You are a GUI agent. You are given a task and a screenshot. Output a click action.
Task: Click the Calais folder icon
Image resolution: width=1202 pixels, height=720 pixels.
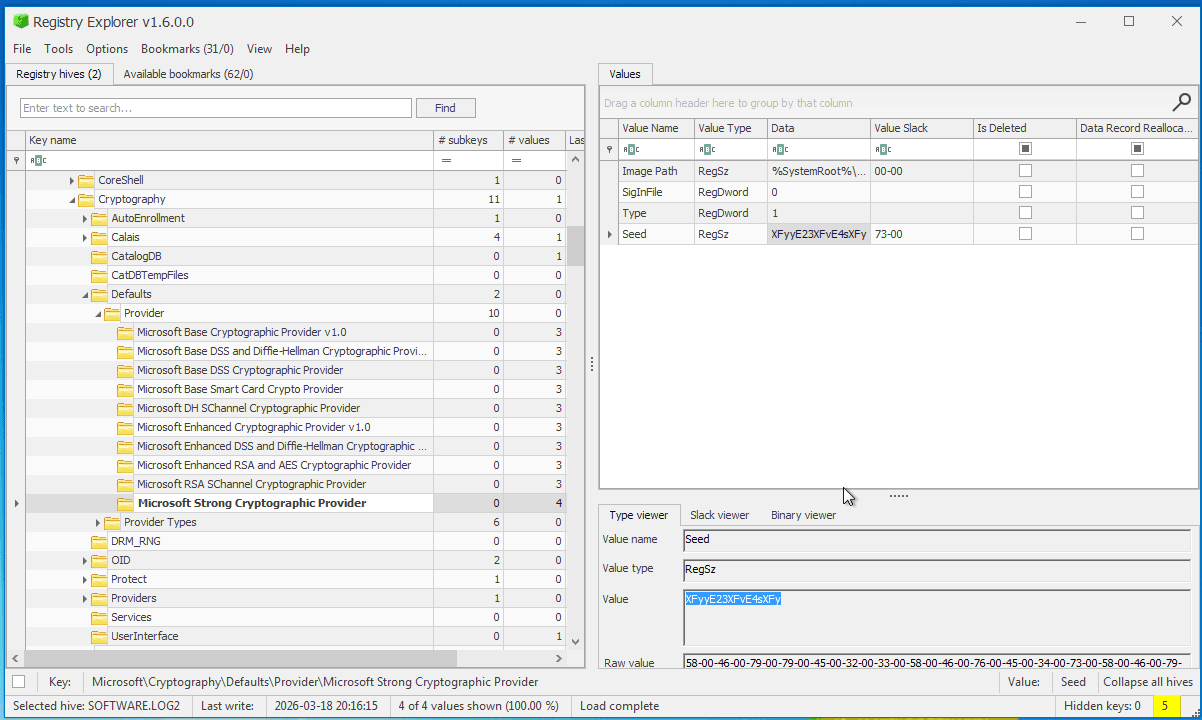point(99,237)
